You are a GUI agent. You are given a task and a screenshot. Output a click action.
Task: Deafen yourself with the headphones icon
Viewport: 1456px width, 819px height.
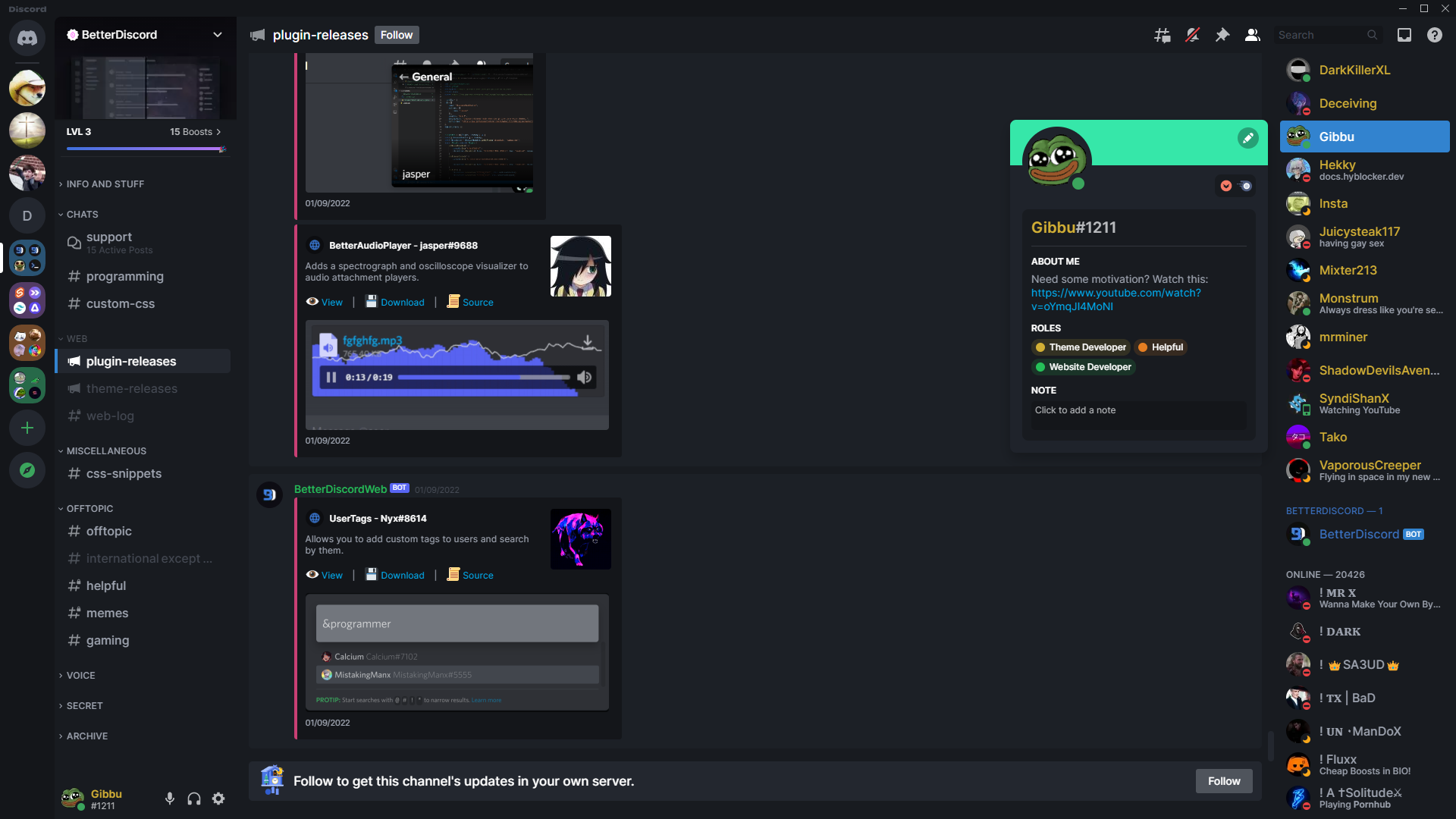(x=193, y=799)
